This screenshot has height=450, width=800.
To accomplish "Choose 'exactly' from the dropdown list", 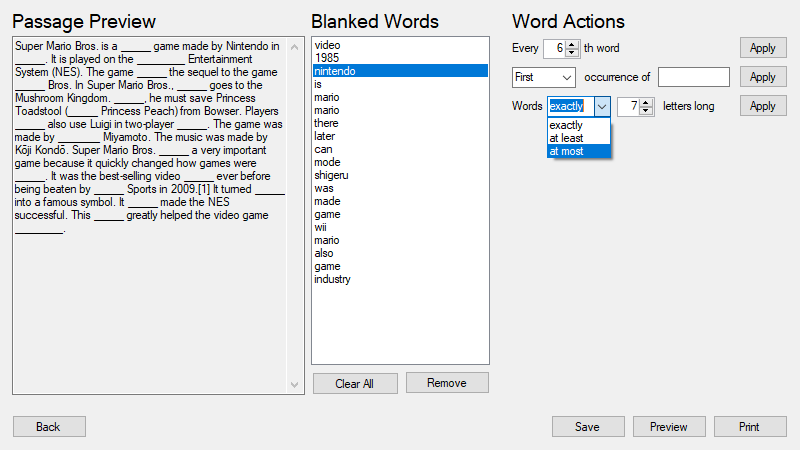I will pyautogui.click(x=579, y=125).
